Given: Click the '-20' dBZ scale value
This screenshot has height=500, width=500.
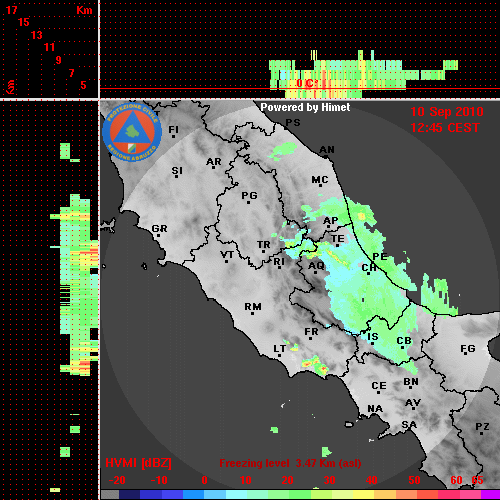Looking at the screenshot, I should [x=117, y=480].
